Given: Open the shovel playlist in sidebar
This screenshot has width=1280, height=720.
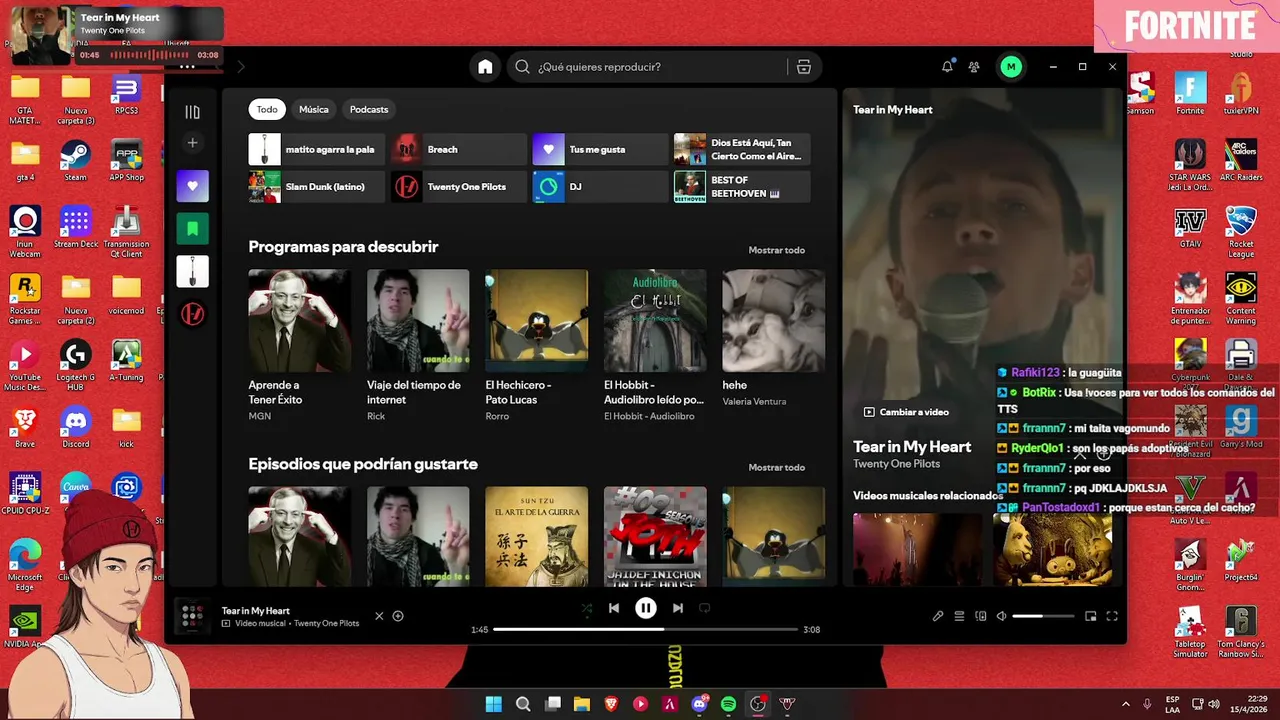Looking at the screenshot, I should (193, 271).
